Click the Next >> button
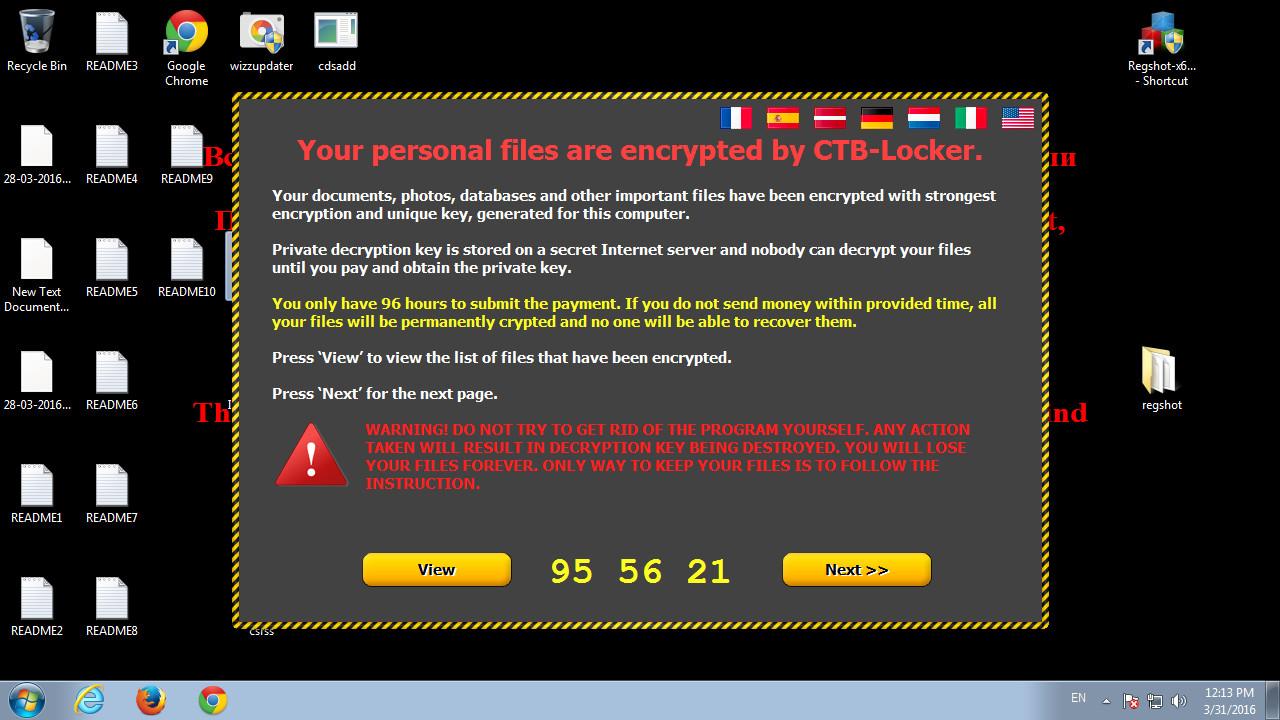The height and width of the screenshot is (720, 1280). click(x=857, y=570)
